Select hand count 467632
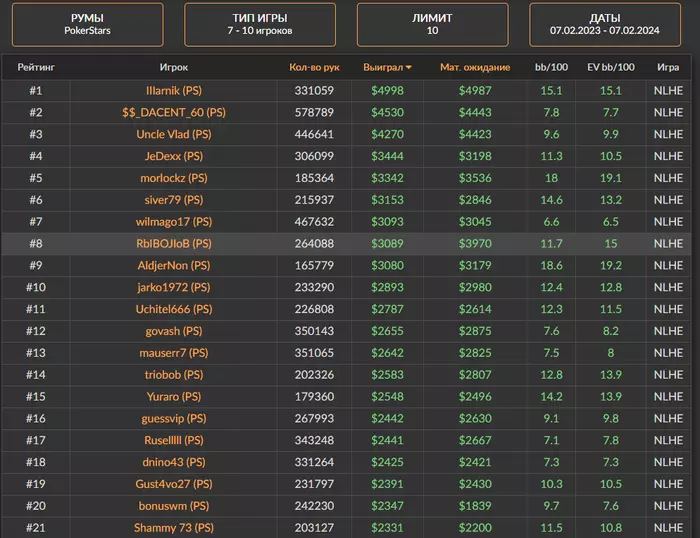Image resolution: width=700 pixels, height=538 pixels. (314, 222)
